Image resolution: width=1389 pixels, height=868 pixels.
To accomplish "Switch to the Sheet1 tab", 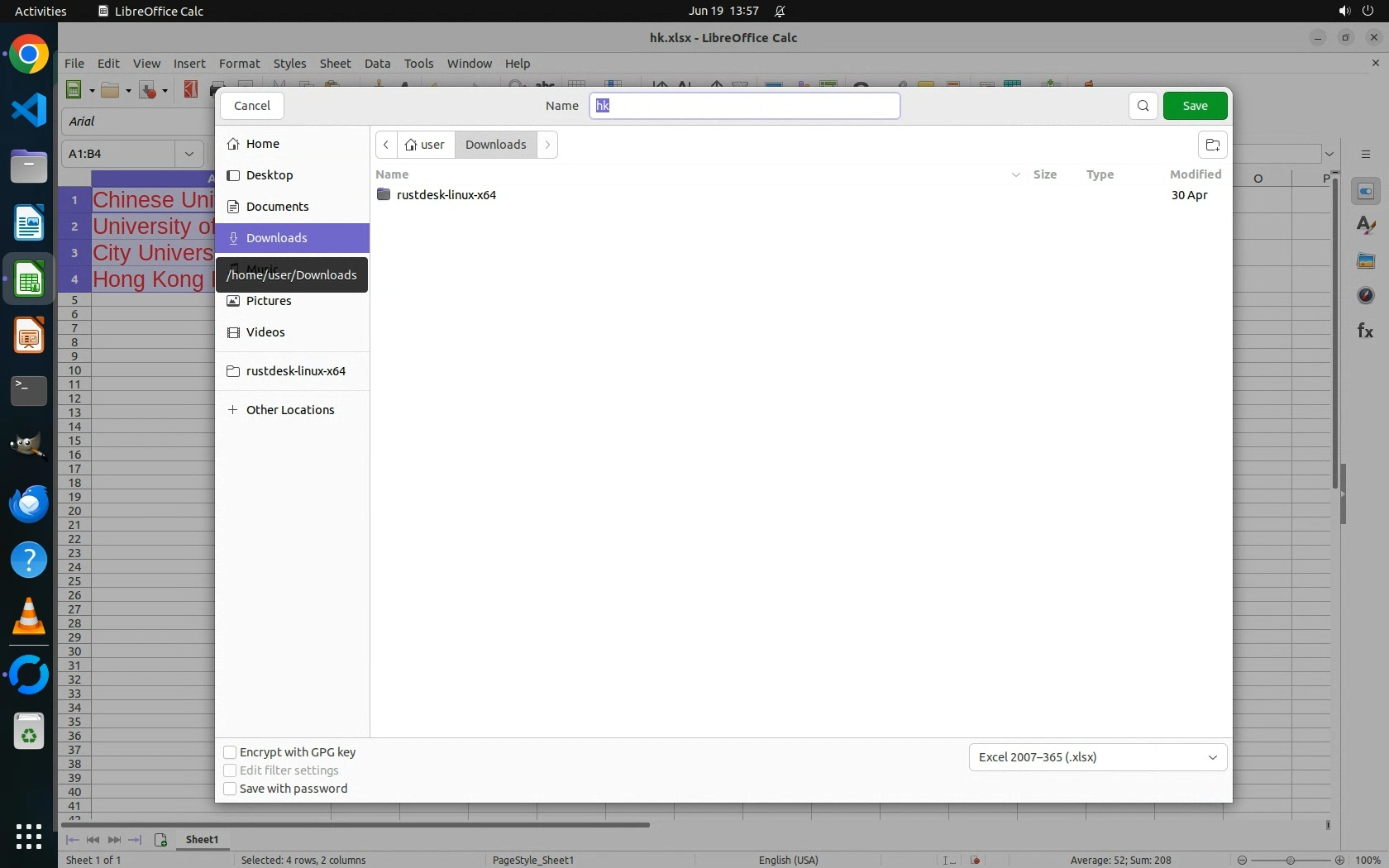I will pyautogui.click(x=202, y=839).
